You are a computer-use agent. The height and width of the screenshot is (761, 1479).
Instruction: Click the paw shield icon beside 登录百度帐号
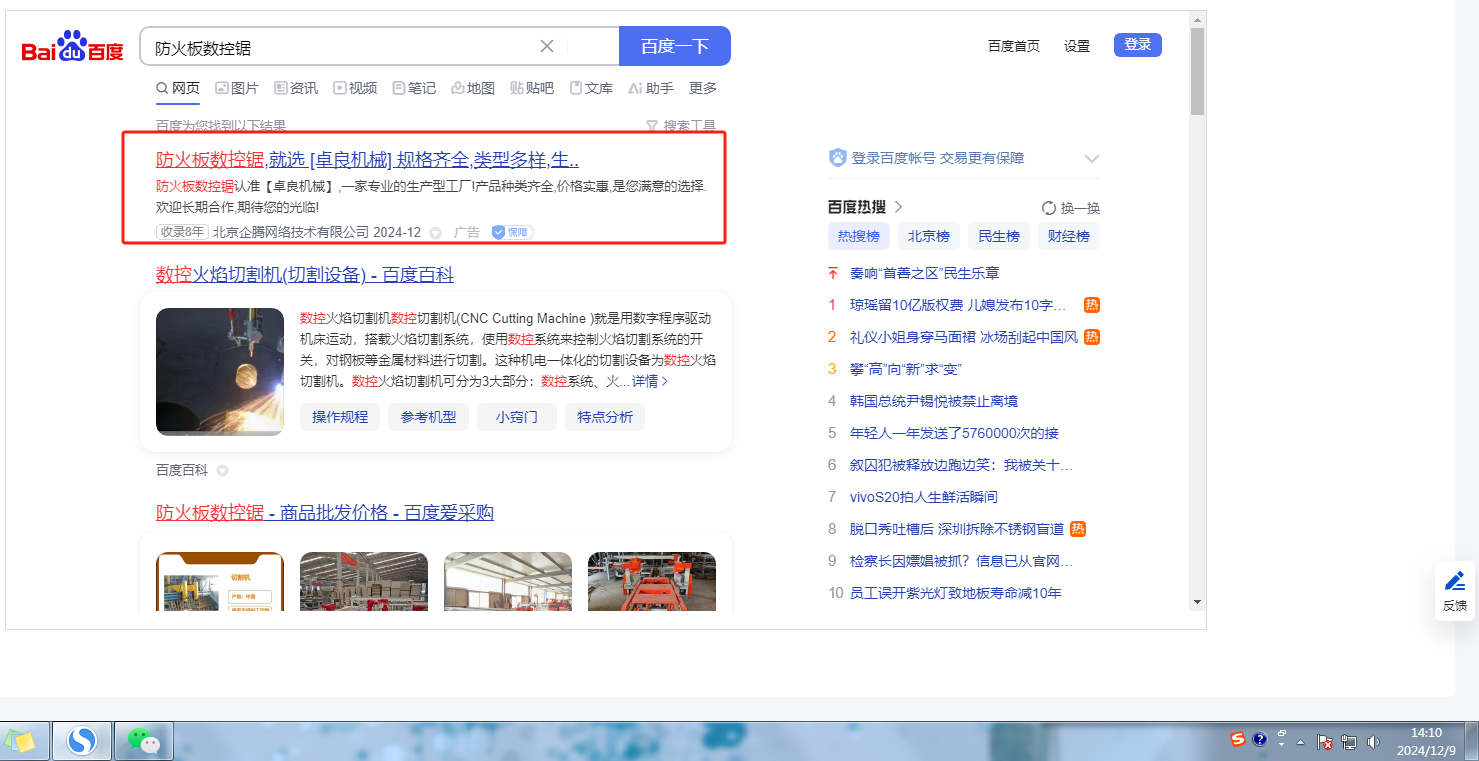(837, 158)
